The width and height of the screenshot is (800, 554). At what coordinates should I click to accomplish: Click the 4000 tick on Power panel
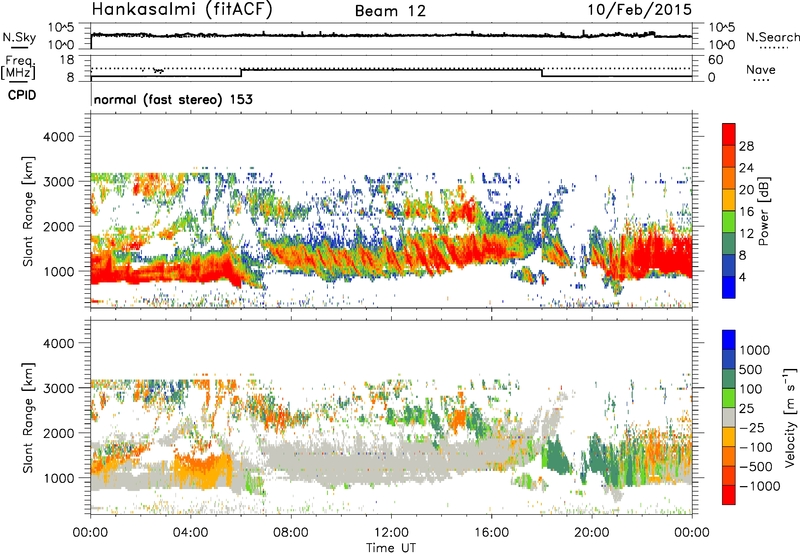point(59,137)
